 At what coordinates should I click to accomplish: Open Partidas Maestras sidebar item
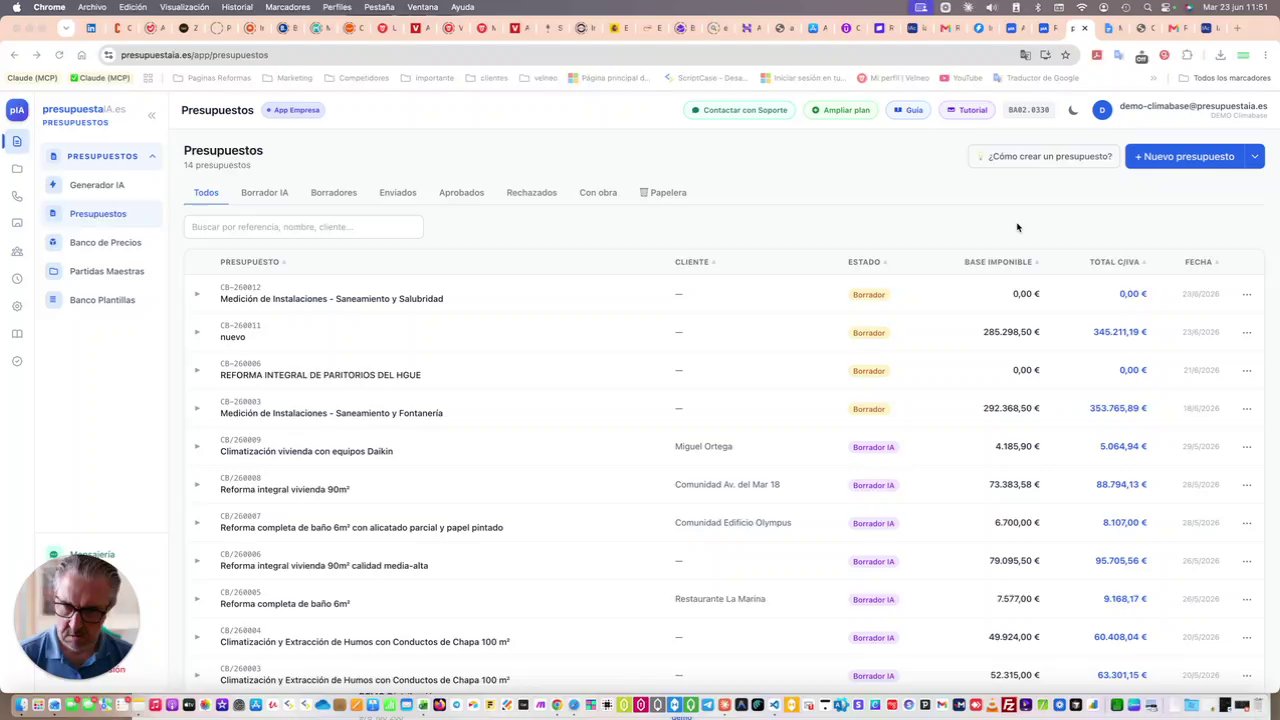(x=107, y=271)
